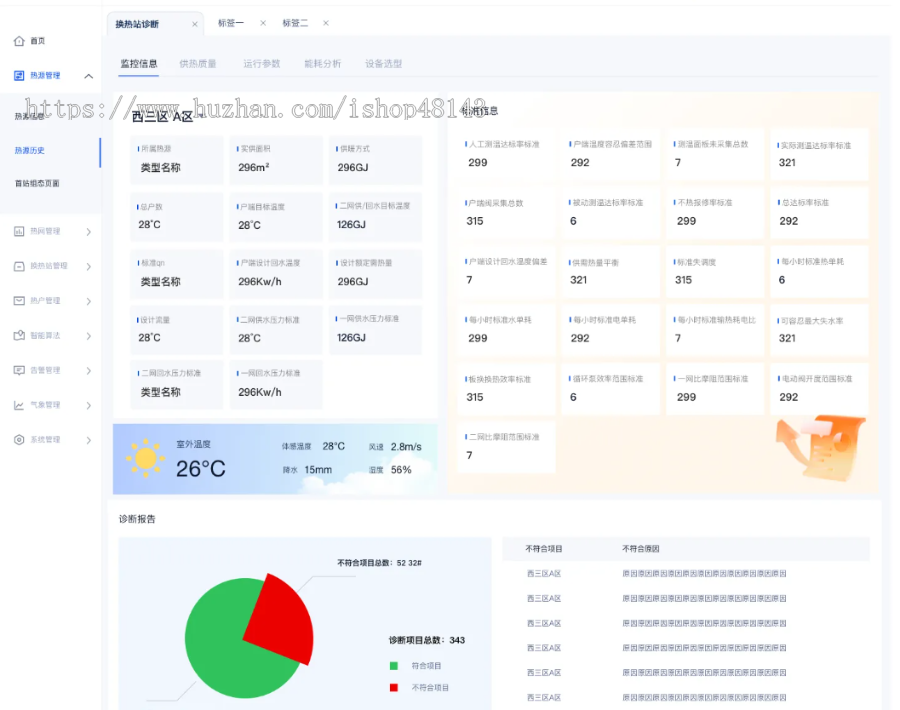Close the 标签一 tab
This screenshot has width=900, height=710.
tap(263, 23)
